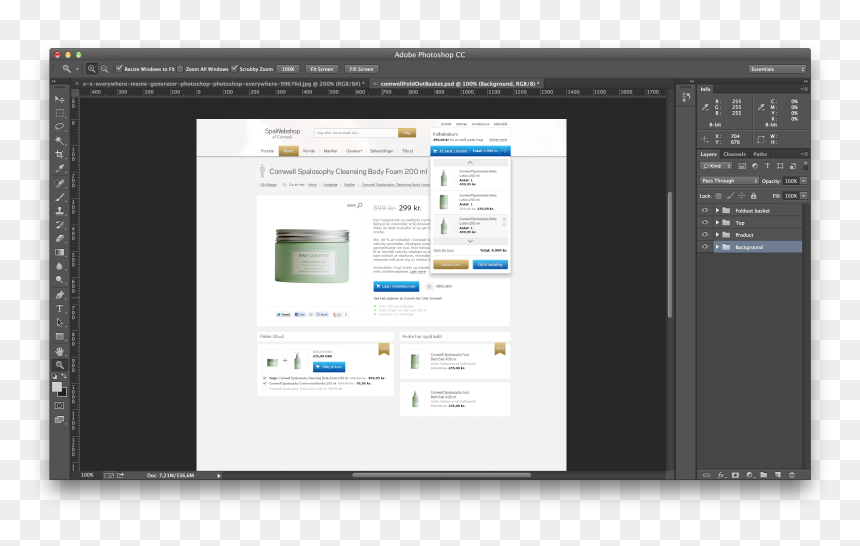Screen dimensions: 860x546
Task: Switch to the Channels tab
Action: pos(734,154)
